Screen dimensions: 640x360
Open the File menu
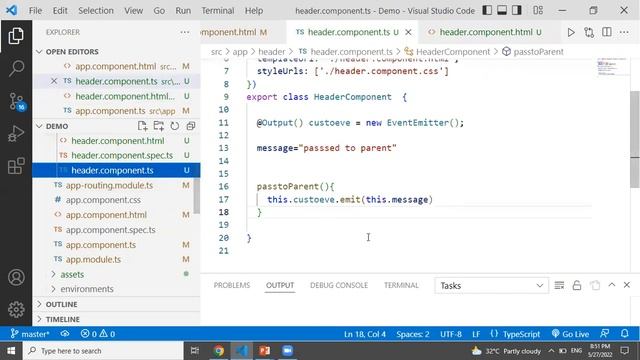click(x=35, y=11)
